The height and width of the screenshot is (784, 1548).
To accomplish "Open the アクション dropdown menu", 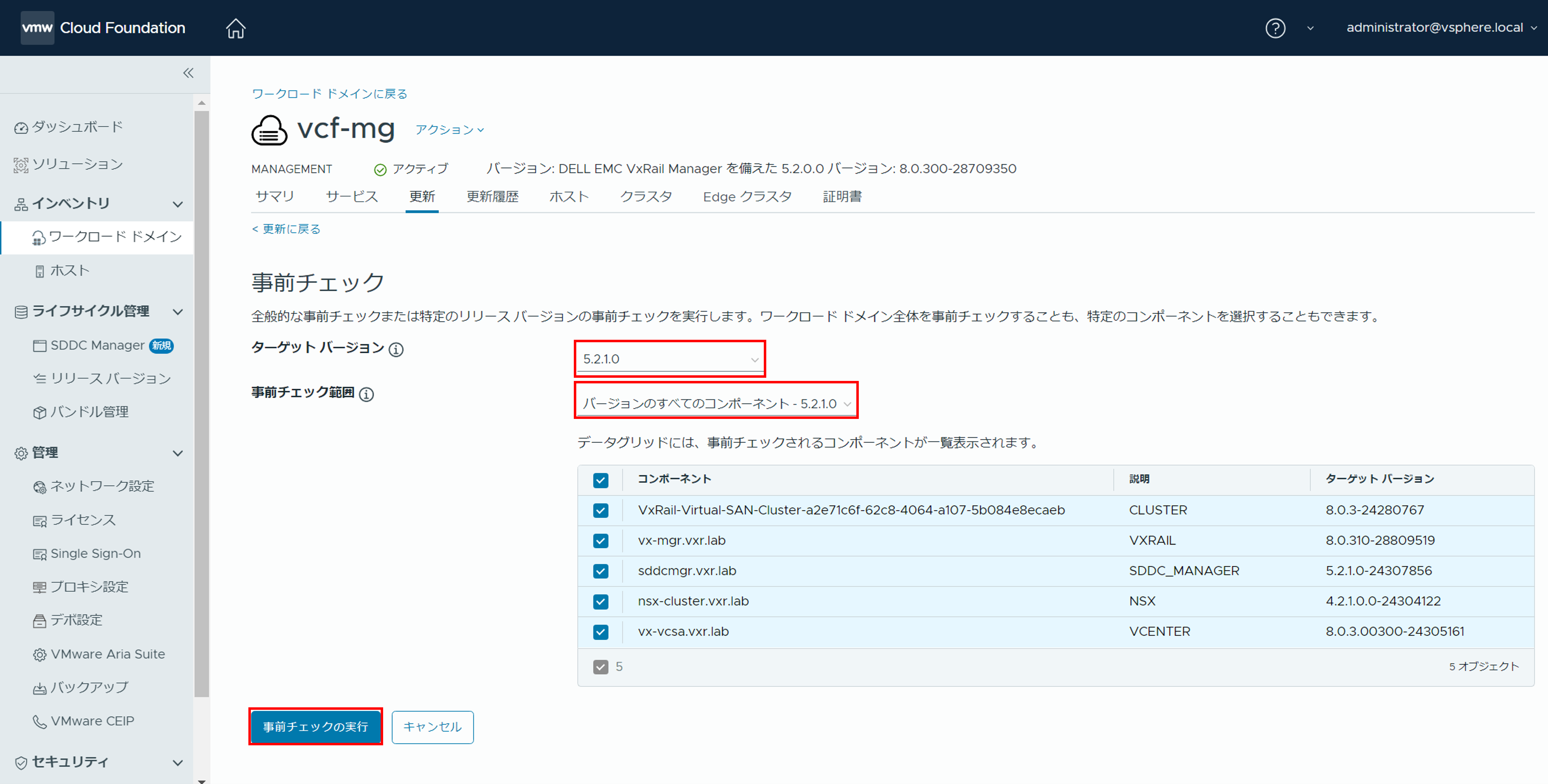I will (x=450, y=130).
